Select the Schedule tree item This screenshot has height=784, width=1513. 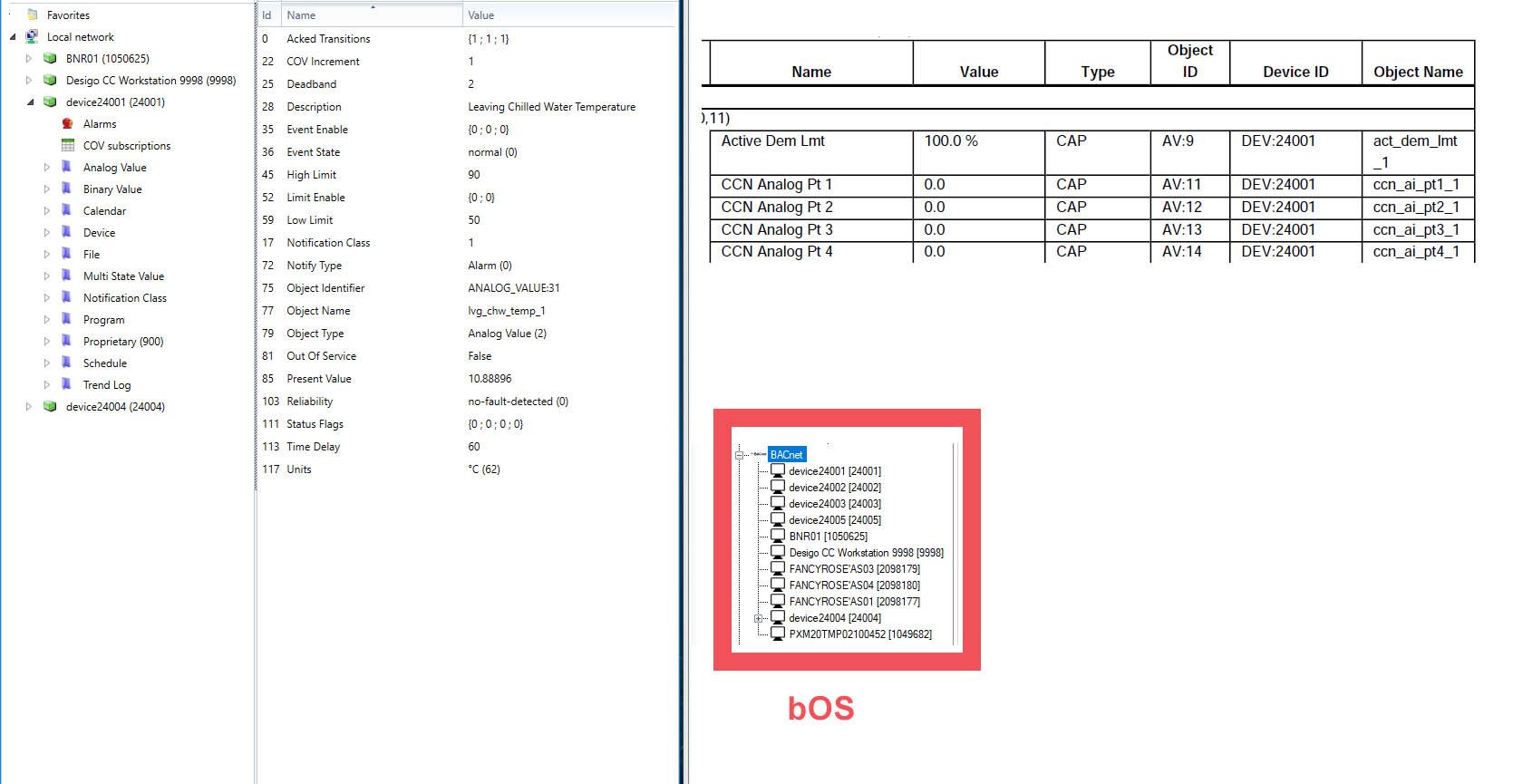click(104, 363)
